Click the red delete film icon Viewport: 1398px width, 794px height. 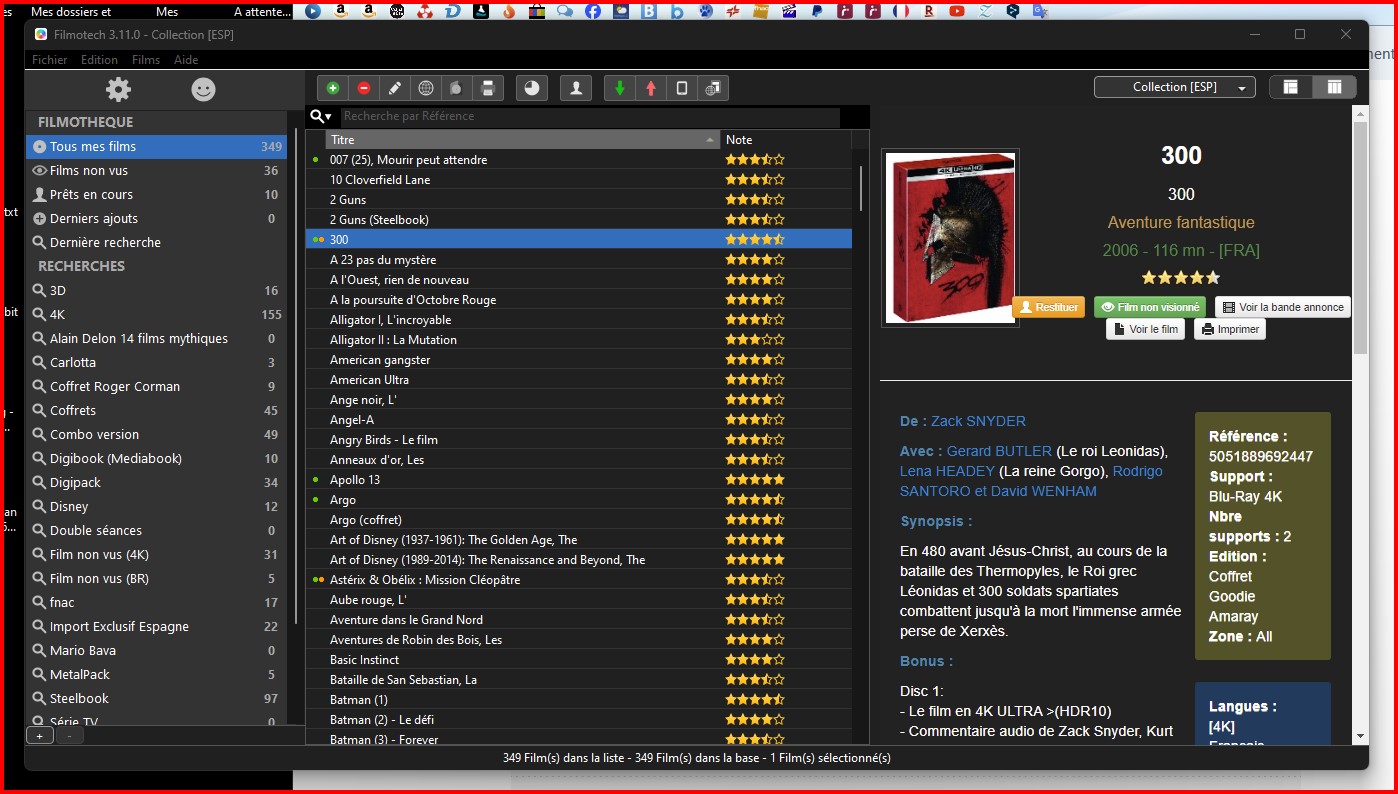(364, 88)
